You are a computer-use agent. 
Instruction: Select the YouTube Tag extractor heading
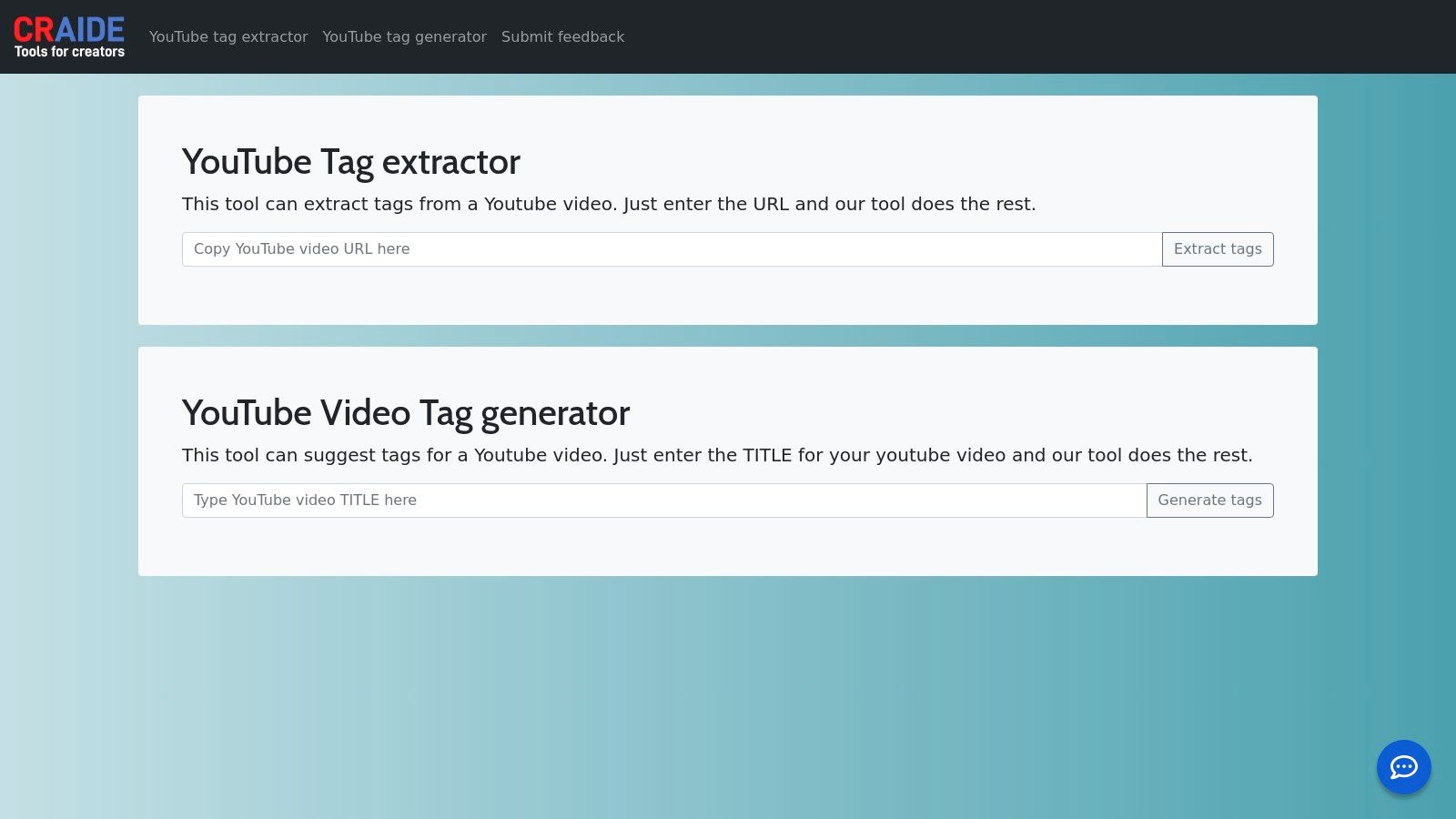pyautogui.click(x=351, y=162)
